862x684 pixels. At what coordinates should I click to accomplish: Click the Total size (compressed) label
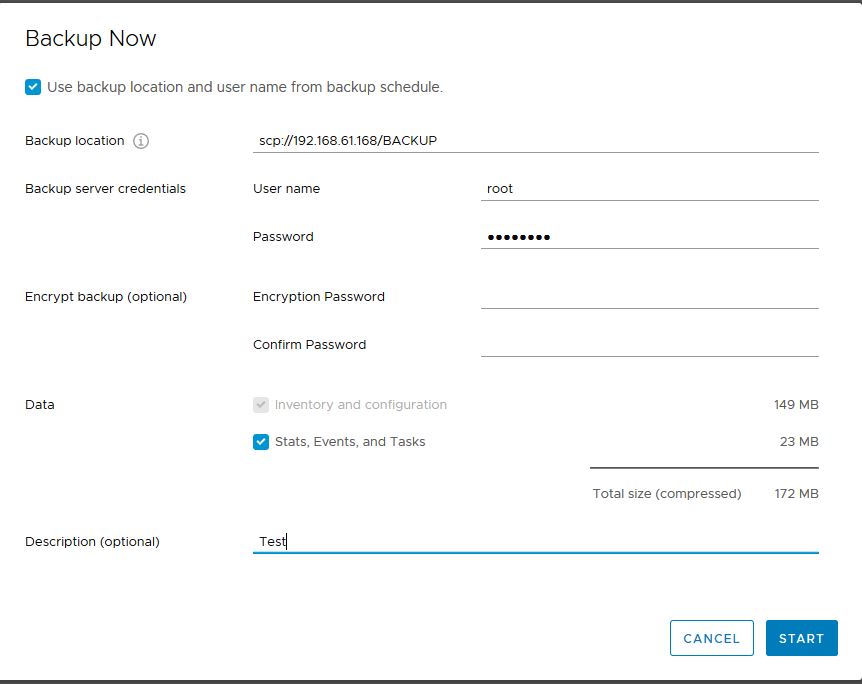pyautogui.click(x=667, y=494)
